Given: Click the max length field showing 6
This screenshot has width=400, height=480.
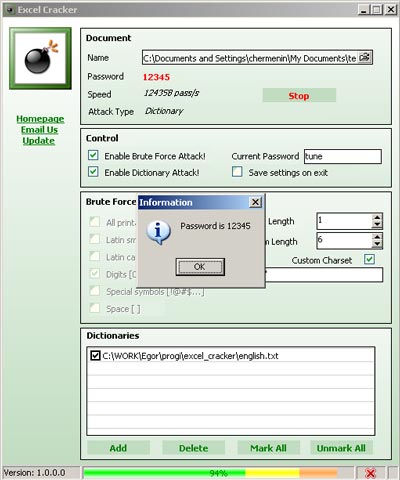Looking at the screenshot, I should click(344, 241).
